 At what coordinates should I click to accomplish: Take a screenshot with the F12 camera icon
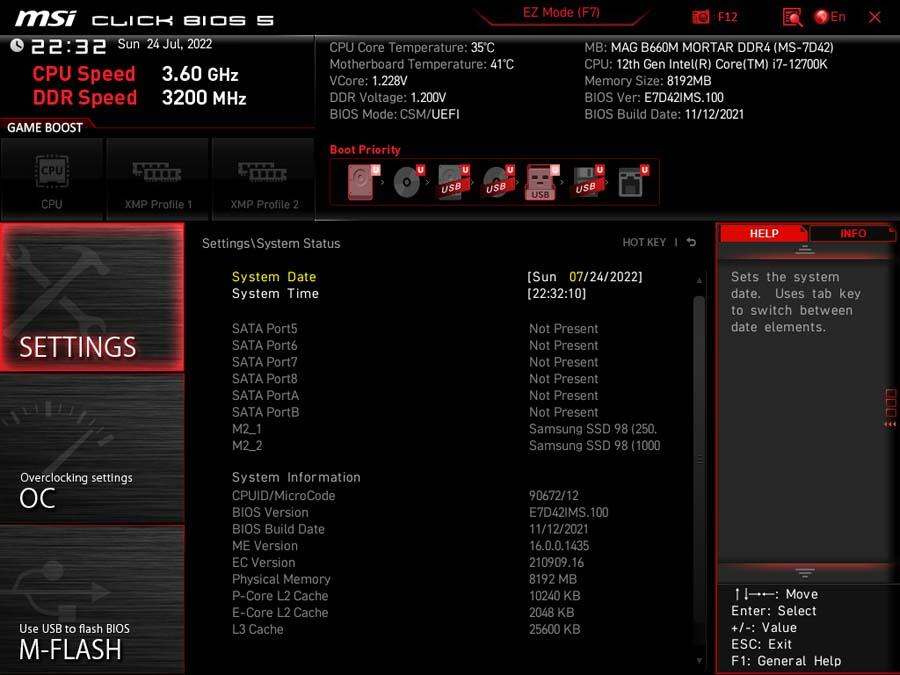[x=700, y=17]
